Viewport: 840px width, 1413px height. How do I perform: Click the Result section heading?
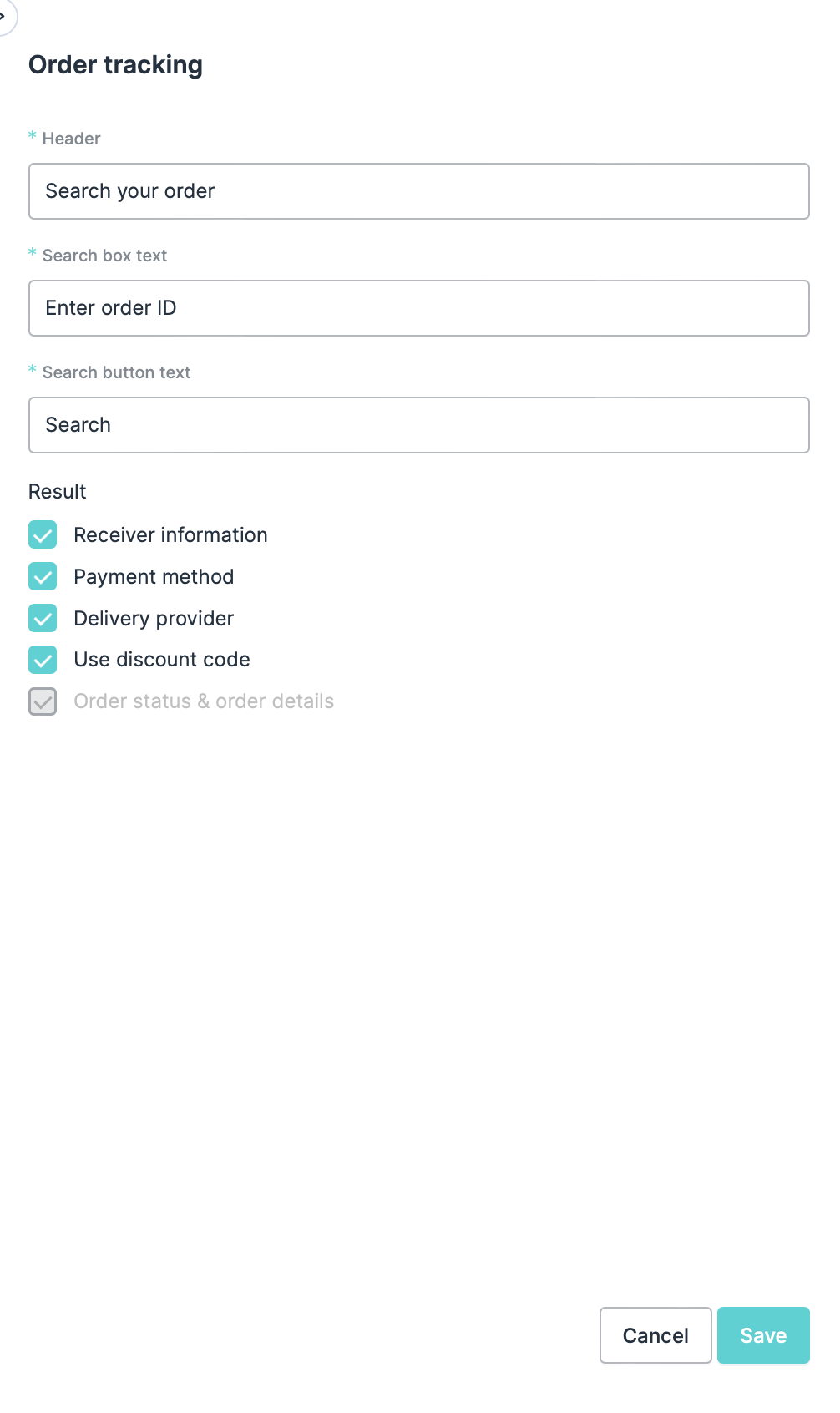(58, 492)
